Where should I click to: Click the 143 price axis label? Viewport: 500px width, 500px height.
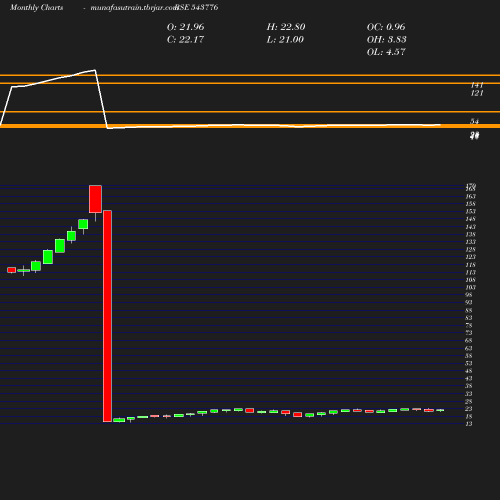click(x=471, y=227)
